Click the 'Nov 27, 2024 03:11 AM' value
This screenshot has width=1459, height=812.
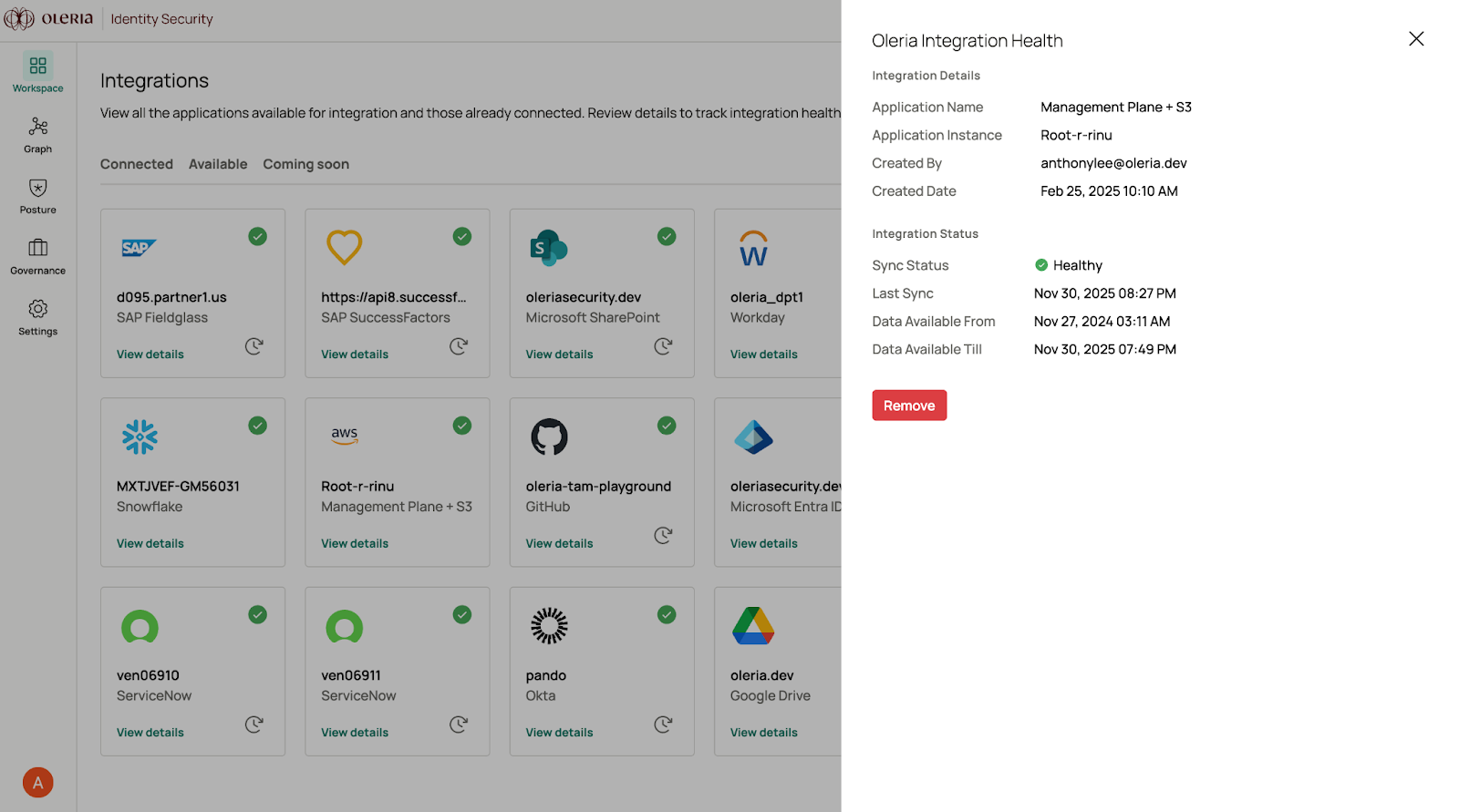click(1102, 322)
